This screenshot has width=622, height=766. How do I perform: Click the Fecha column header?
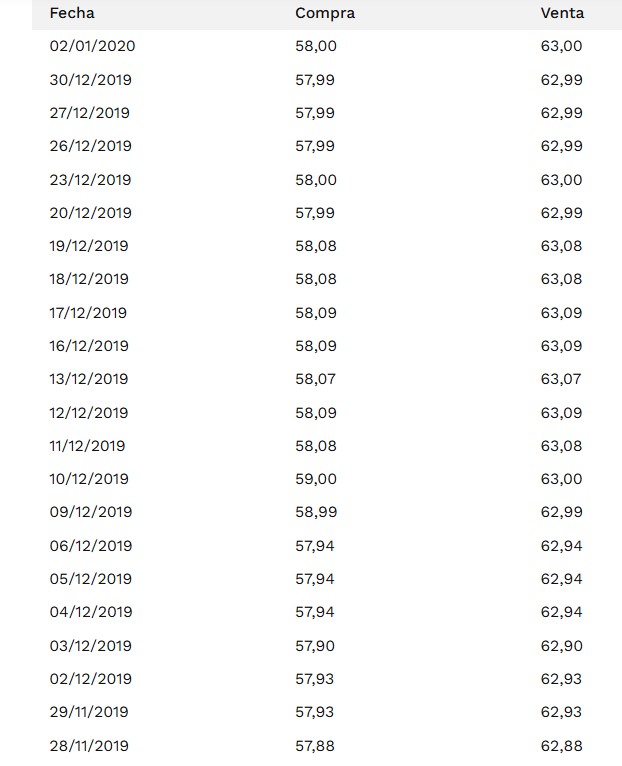coord(72,13)
